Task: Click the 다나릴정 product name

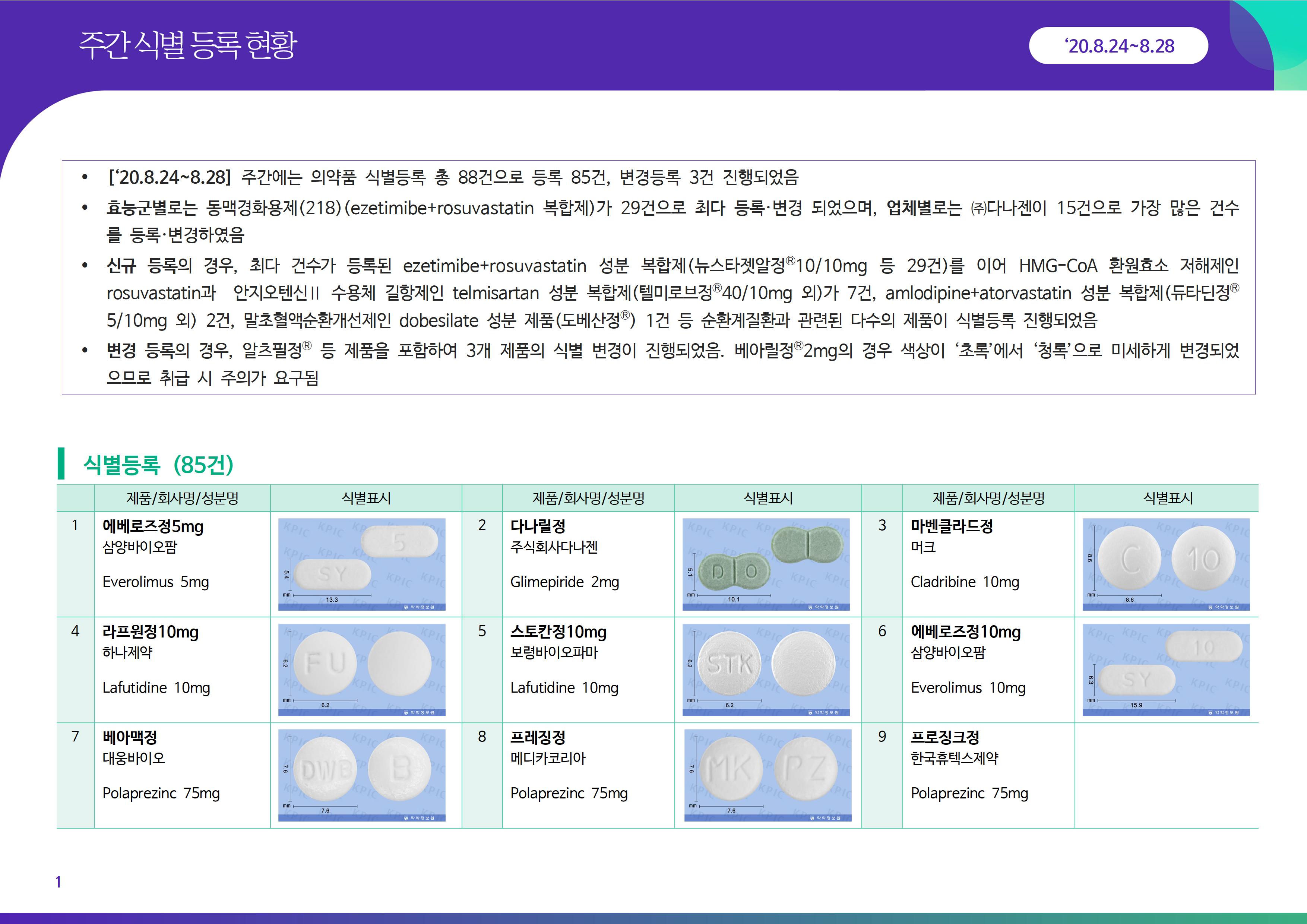Action: click(537, 526)
